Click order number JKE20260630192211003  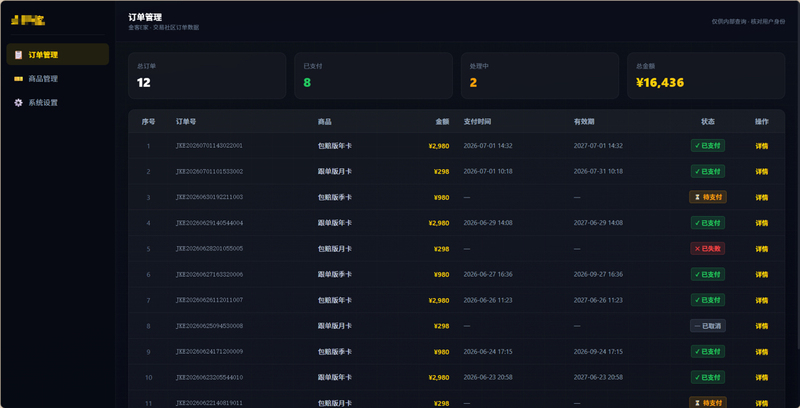coord(209,197)
